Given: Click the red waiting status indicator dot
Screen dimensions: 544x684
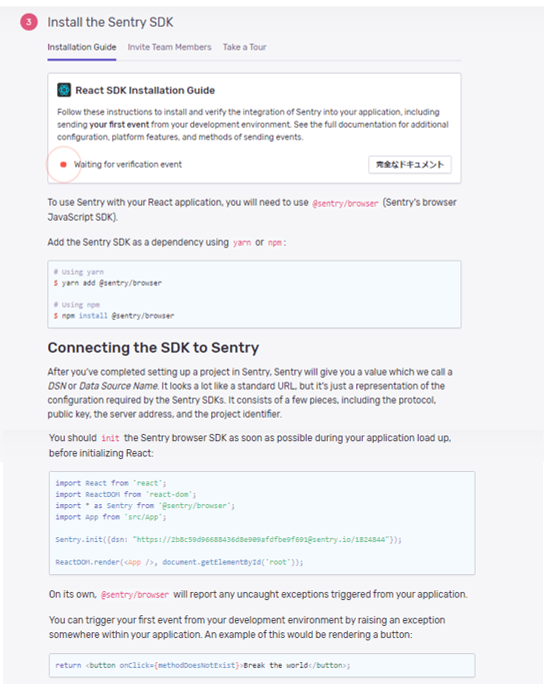Looking at the screenshot, I should point(63,164).
